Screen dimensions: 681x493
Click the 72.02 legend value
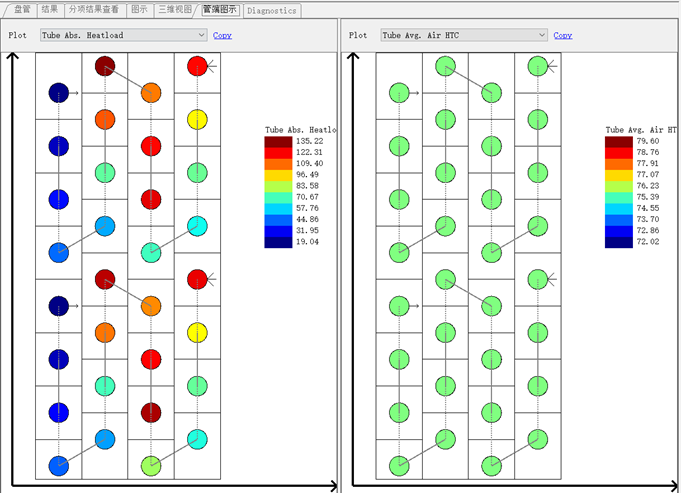(648, 242)
